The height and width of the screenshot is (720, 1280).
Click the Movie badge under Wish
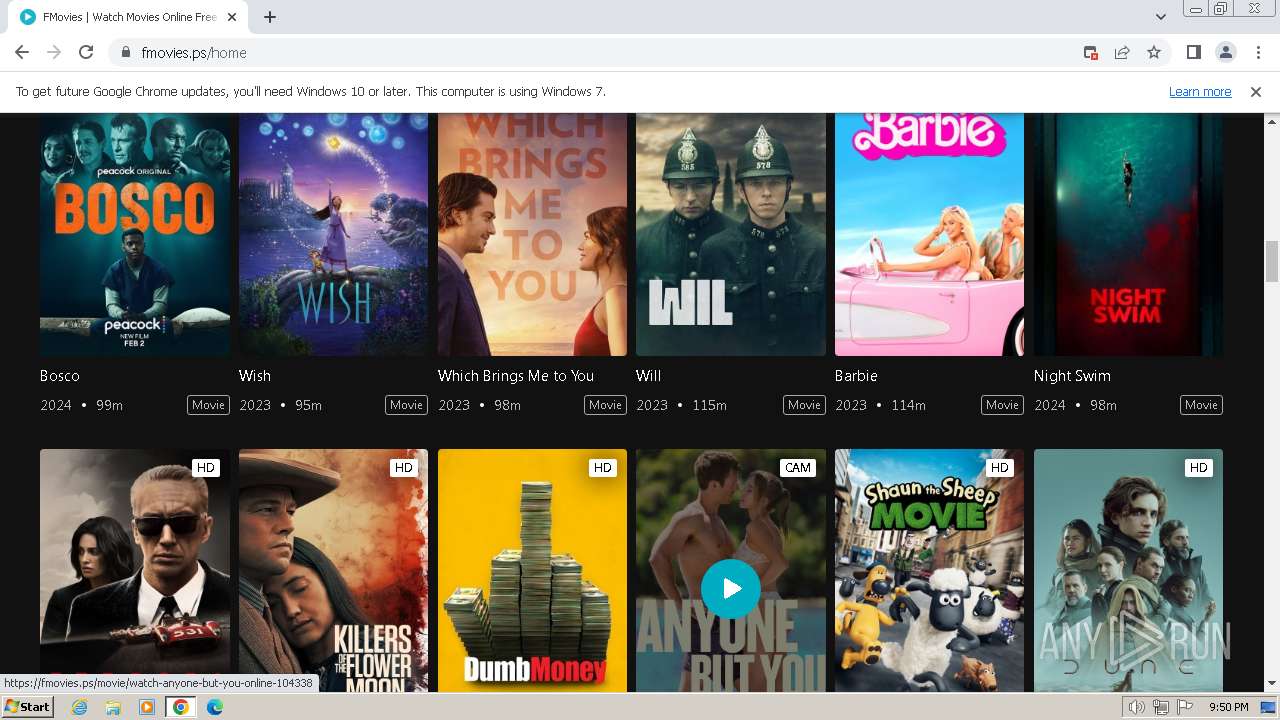[407, 405]
